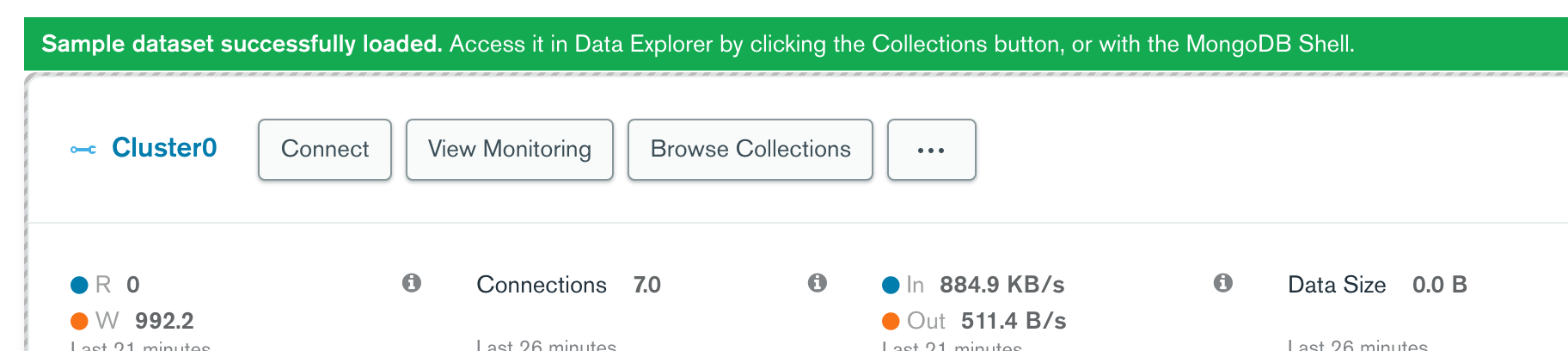Click the 511.4 B/s outbound value

click(x=1014, y=321)
